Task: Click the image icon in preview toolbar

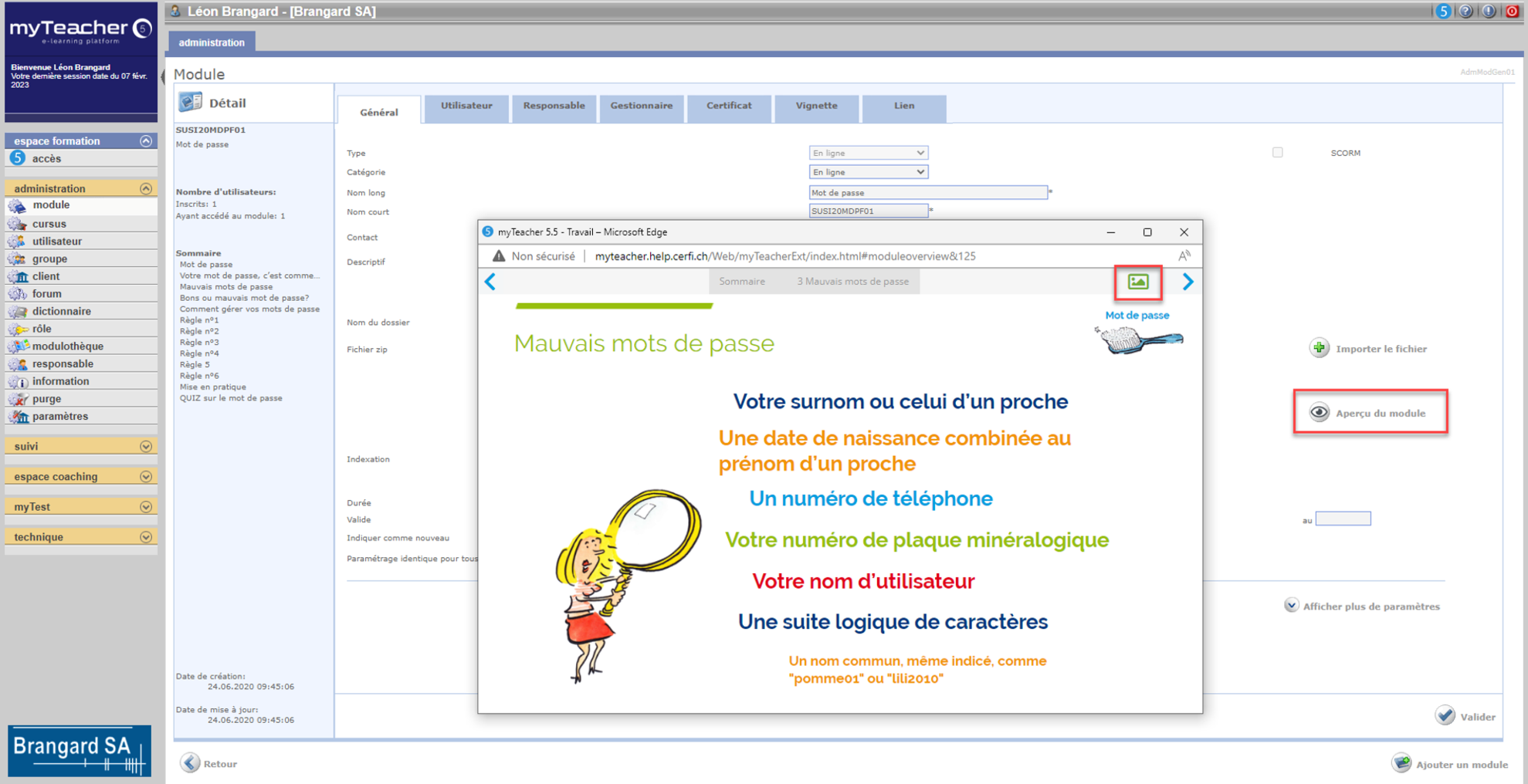Action: 1137,282
